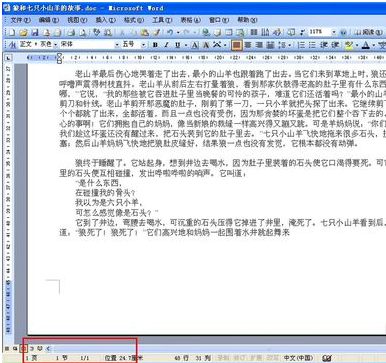Toggle the active center alignment button
The image size is (386, 363).
click(x=236, y=45)
